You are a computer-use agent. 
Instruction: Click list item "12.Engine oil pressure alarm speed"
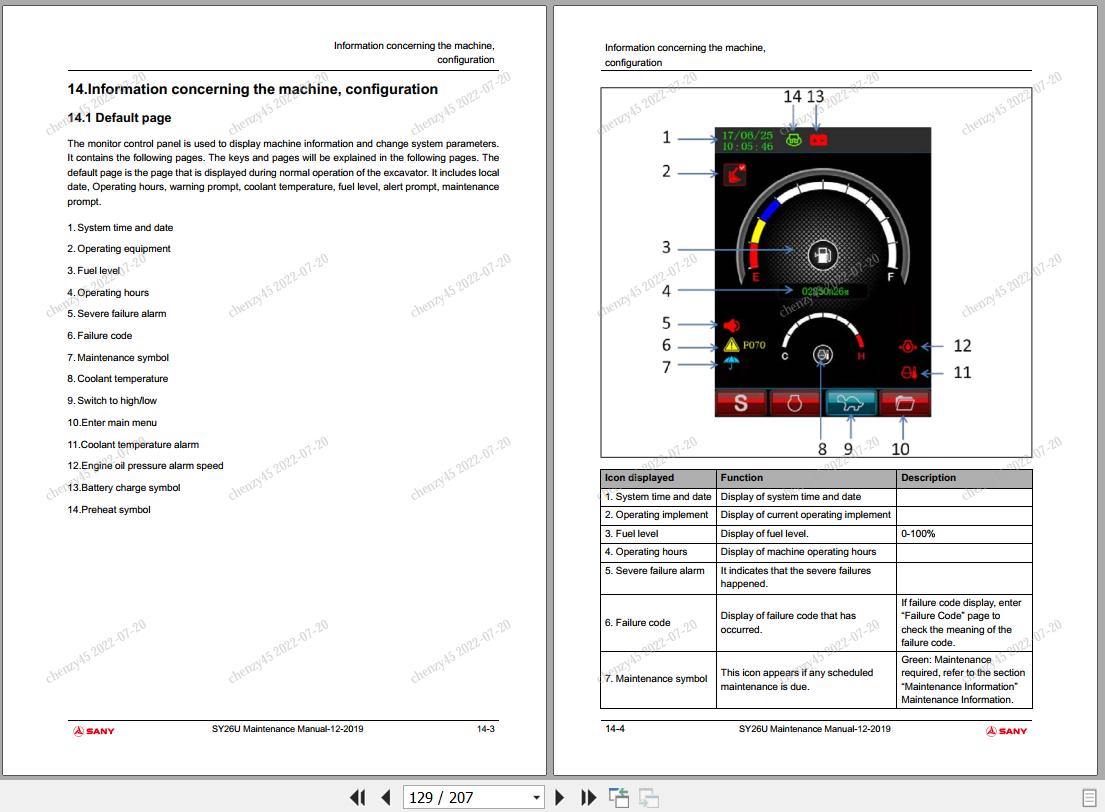(x=145, y=465)
